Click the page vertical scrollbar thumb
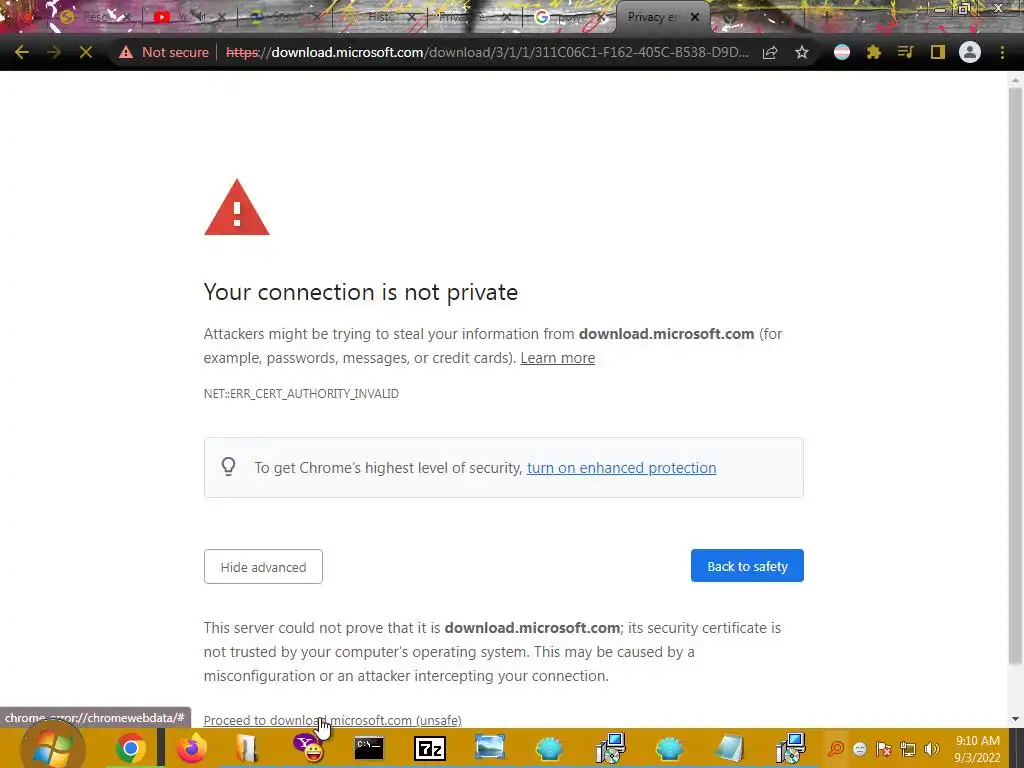Screen dimensions: 1024x768 pos(1015,376)
